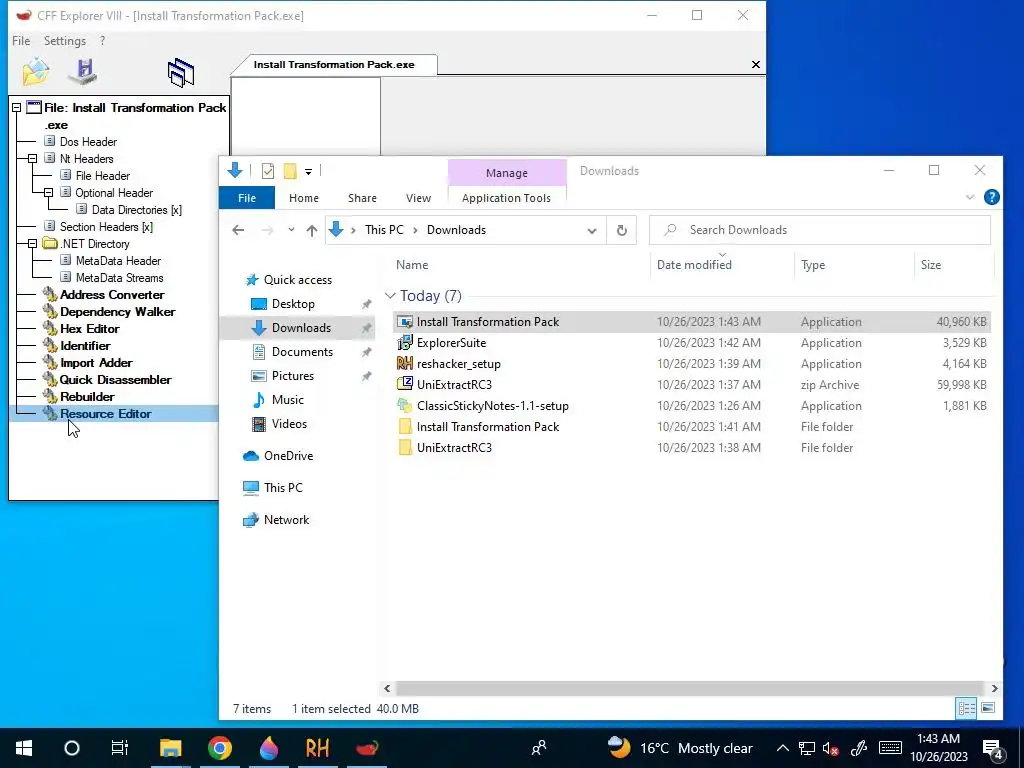1024x768 pixels.
Task: Collapse the Nt Headers tree node
Action: 32,159
